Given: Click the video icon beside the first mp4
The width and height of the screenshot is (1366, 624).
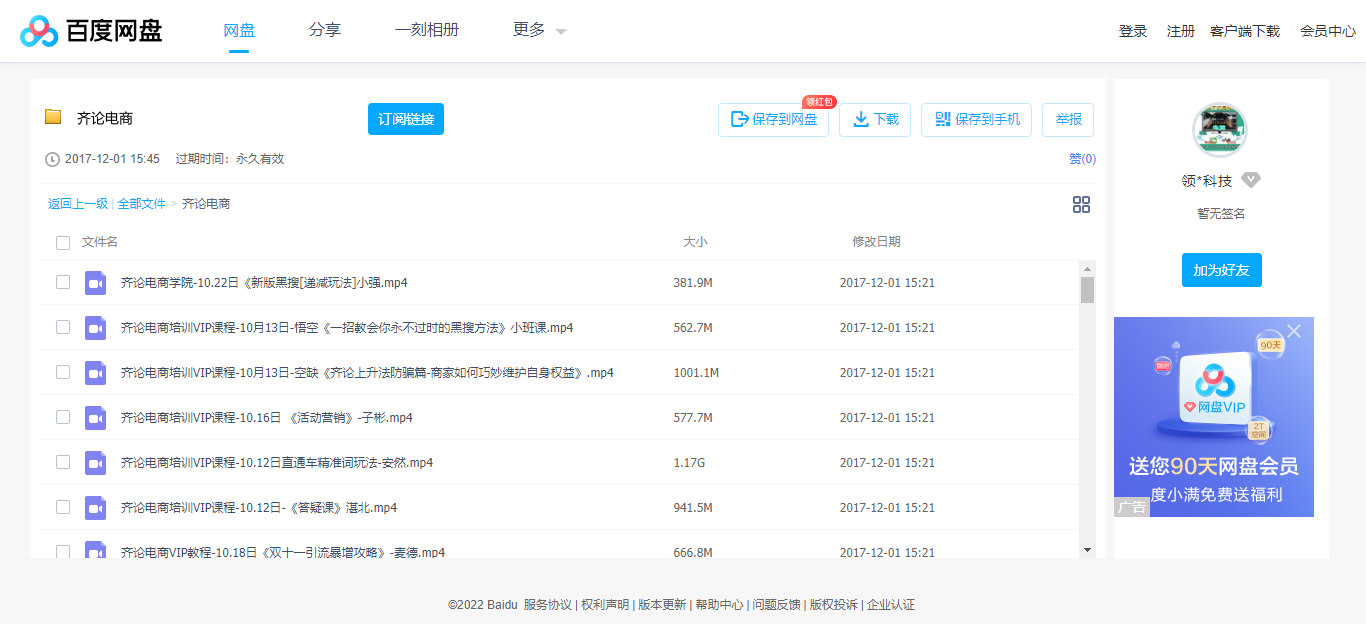Looking at the screenshot, I should pos(95,282).
